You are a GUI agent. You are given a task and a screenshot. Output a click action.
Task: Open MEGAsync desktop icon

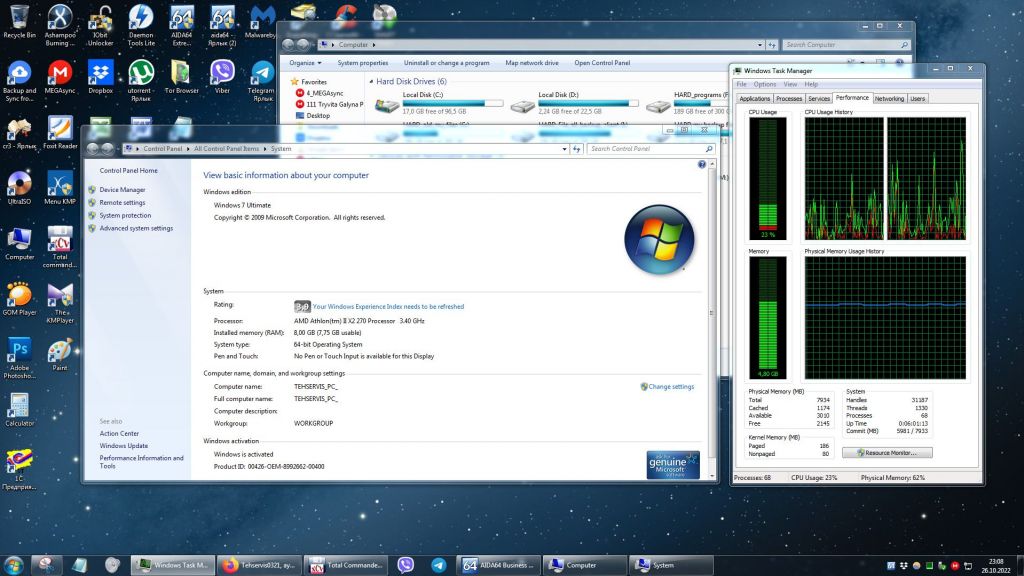pos(59,77)
